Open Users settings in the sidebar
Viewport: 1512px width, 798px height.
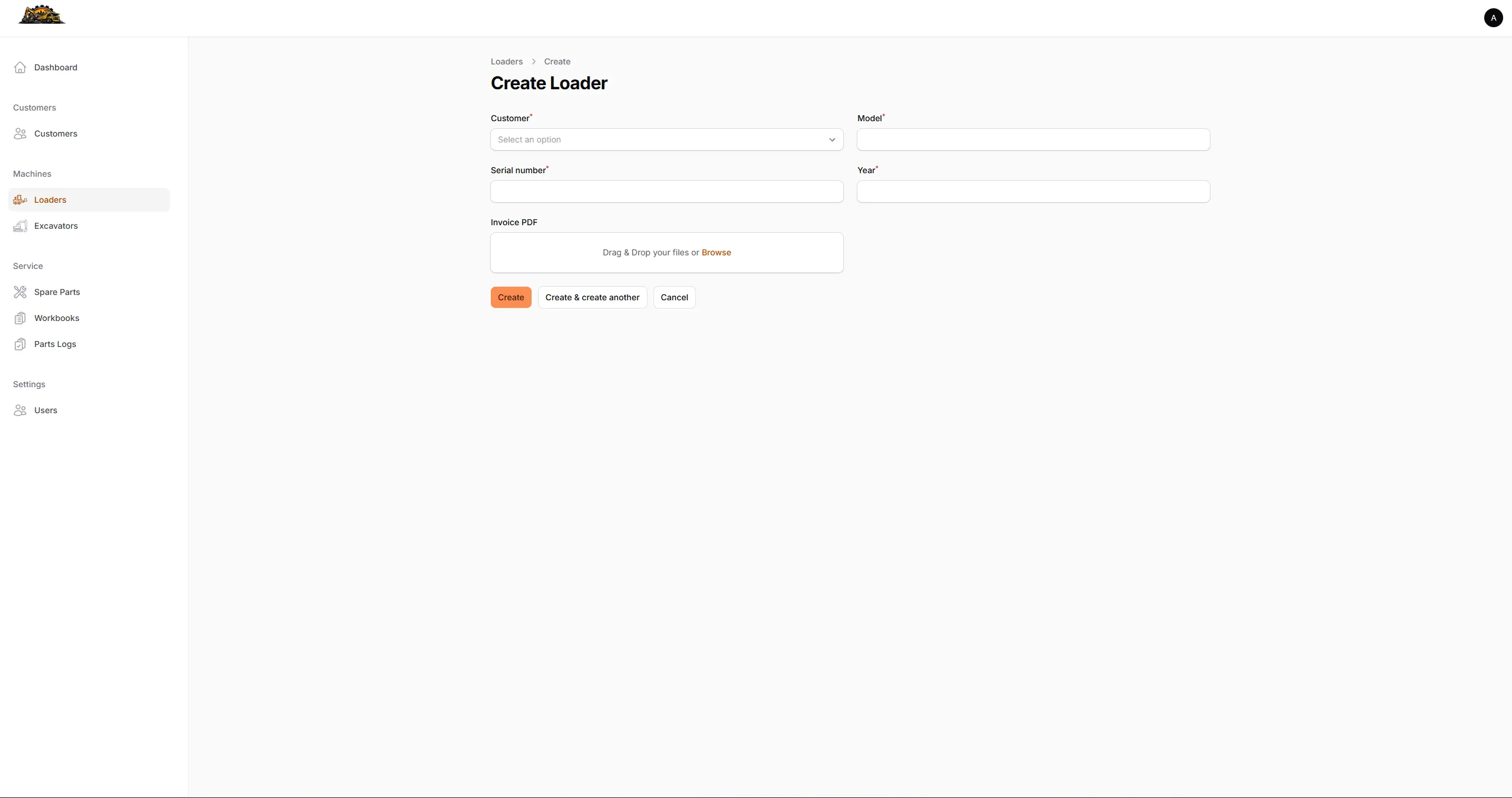(89, 410)
